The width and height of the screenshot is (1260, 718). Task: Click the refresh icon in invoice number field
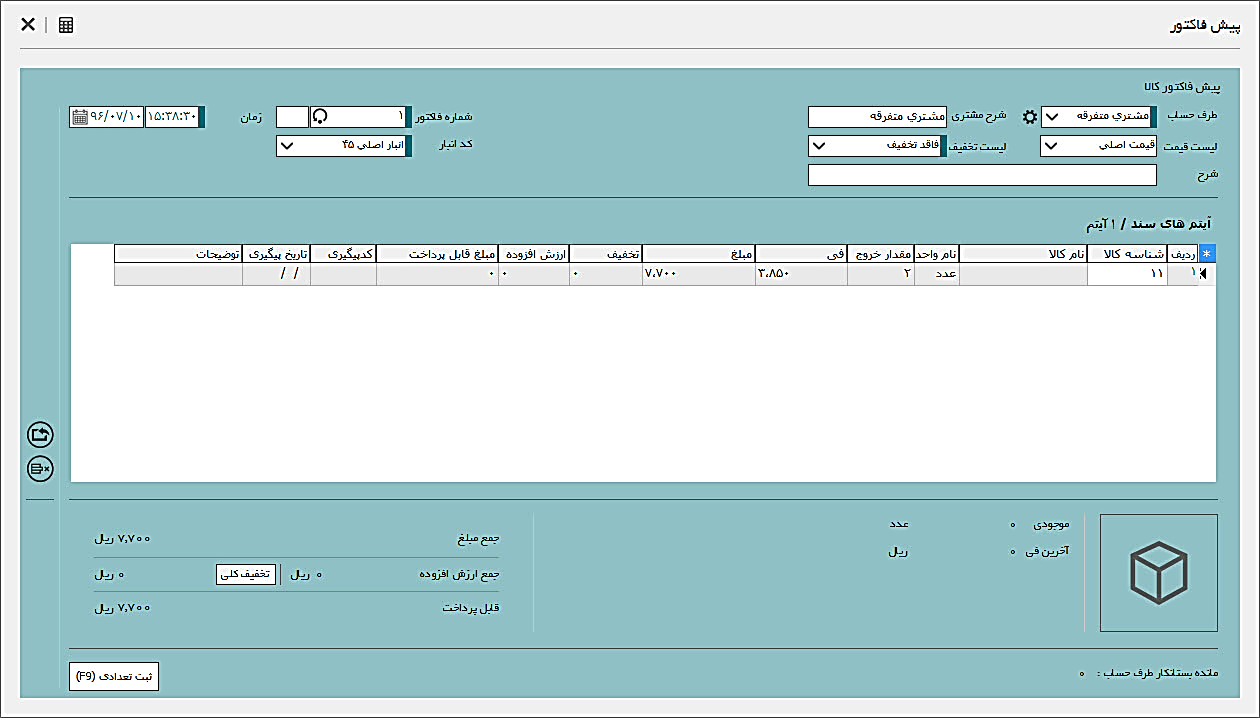(x=320, y=117)
